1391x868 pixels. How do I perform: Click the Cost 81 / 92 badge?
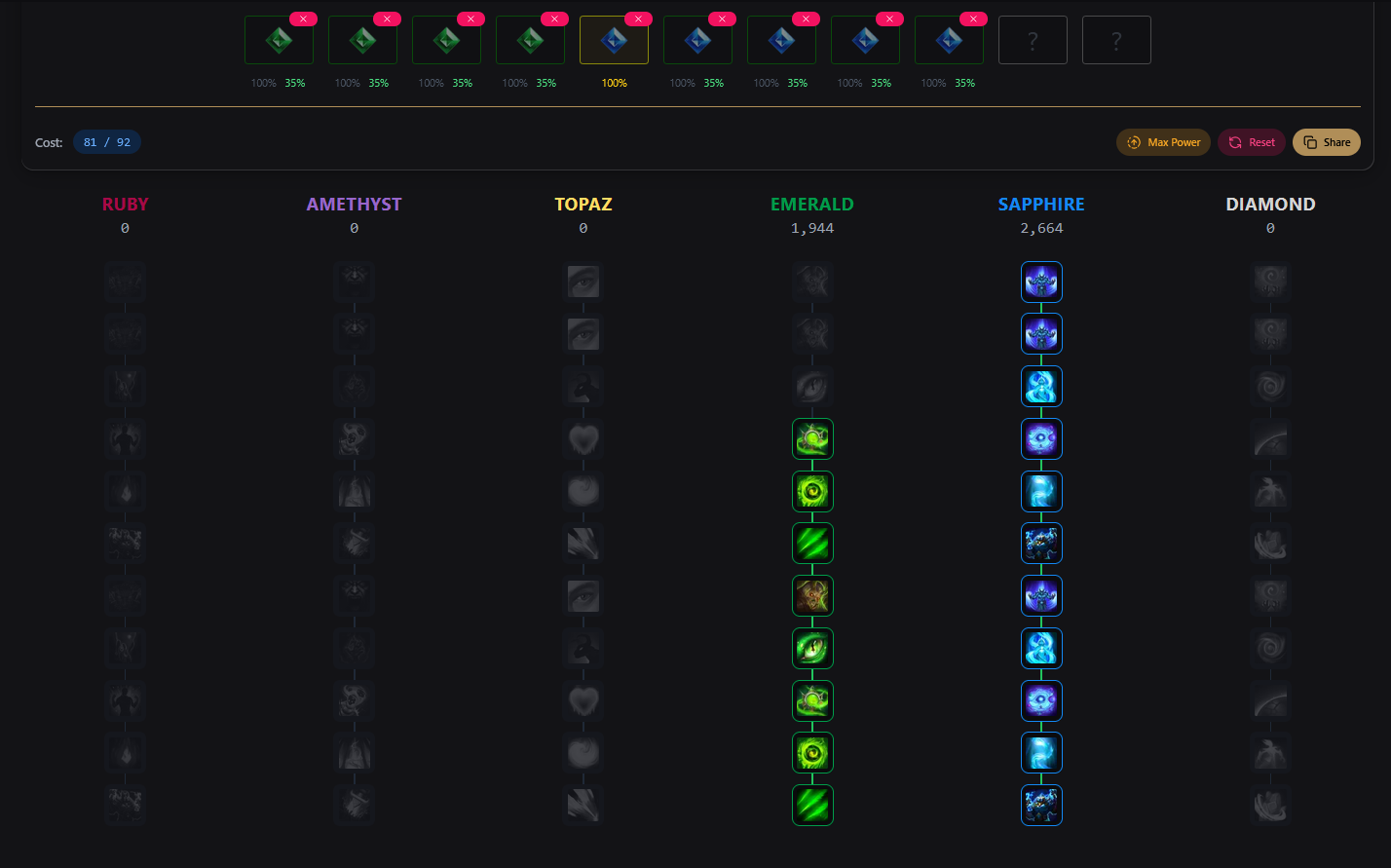107,142
